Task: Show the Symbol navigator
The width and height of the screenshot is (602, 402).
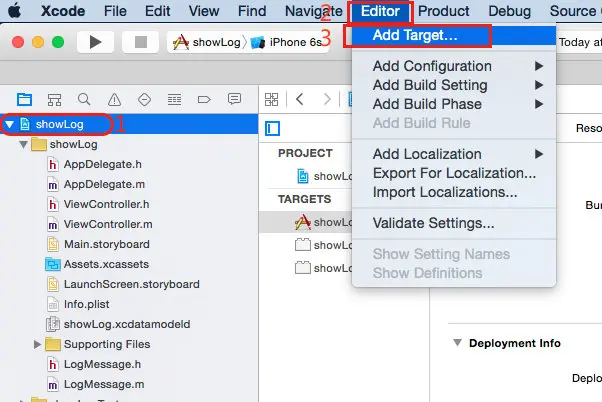Action: coord(54,99)
